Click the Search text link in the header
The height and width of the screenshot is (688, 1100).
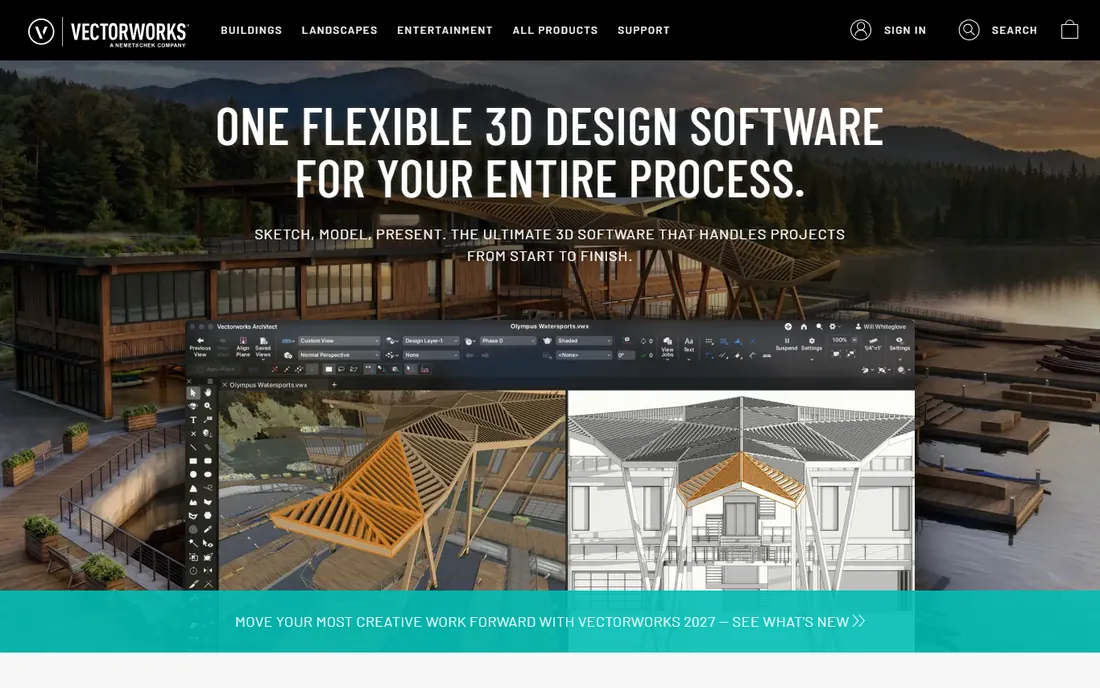(x=1014, y=30)
